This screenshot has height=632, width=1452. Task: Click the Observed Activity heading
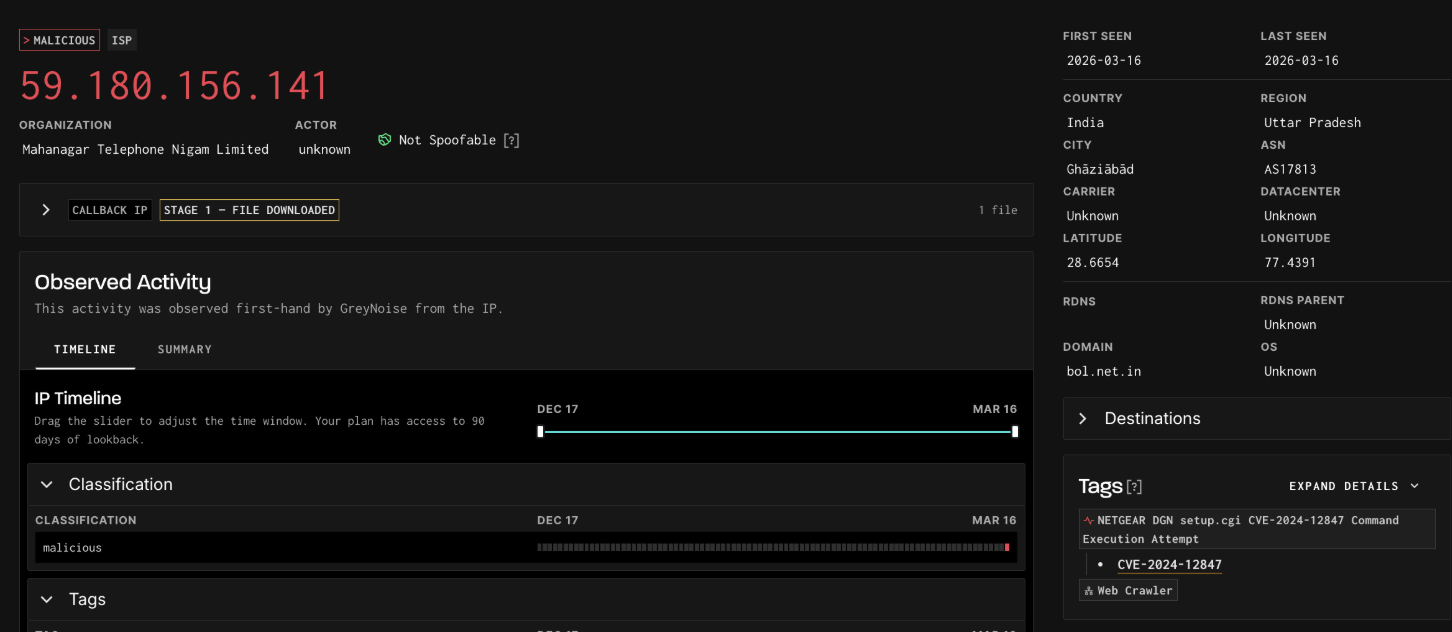123,282
